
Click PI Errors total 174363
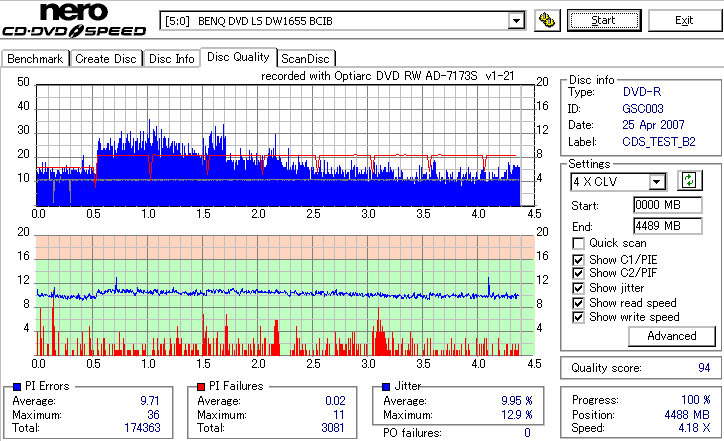142,428
